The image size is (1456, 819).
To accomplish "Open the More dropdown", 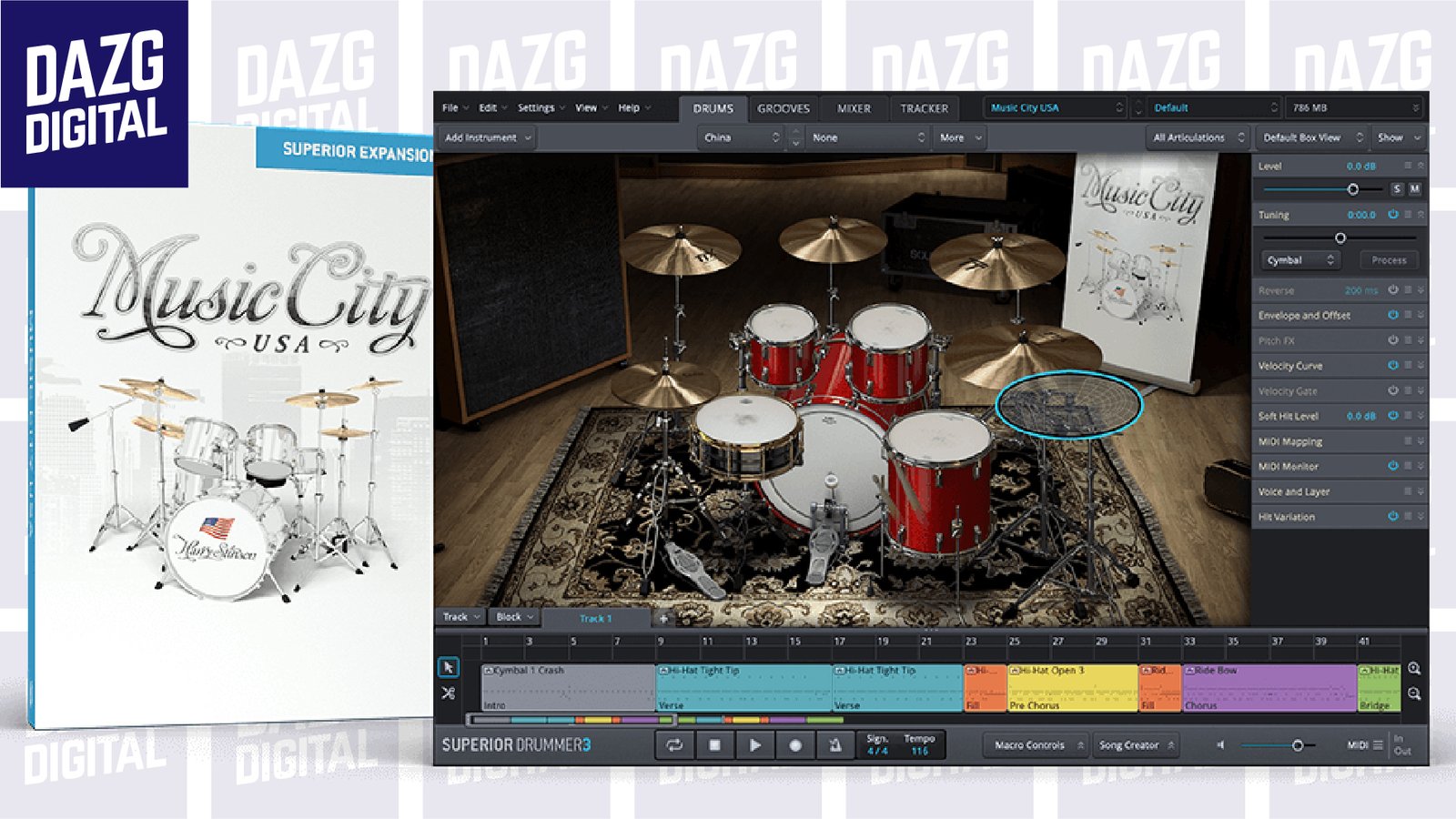I will [961, 137].
